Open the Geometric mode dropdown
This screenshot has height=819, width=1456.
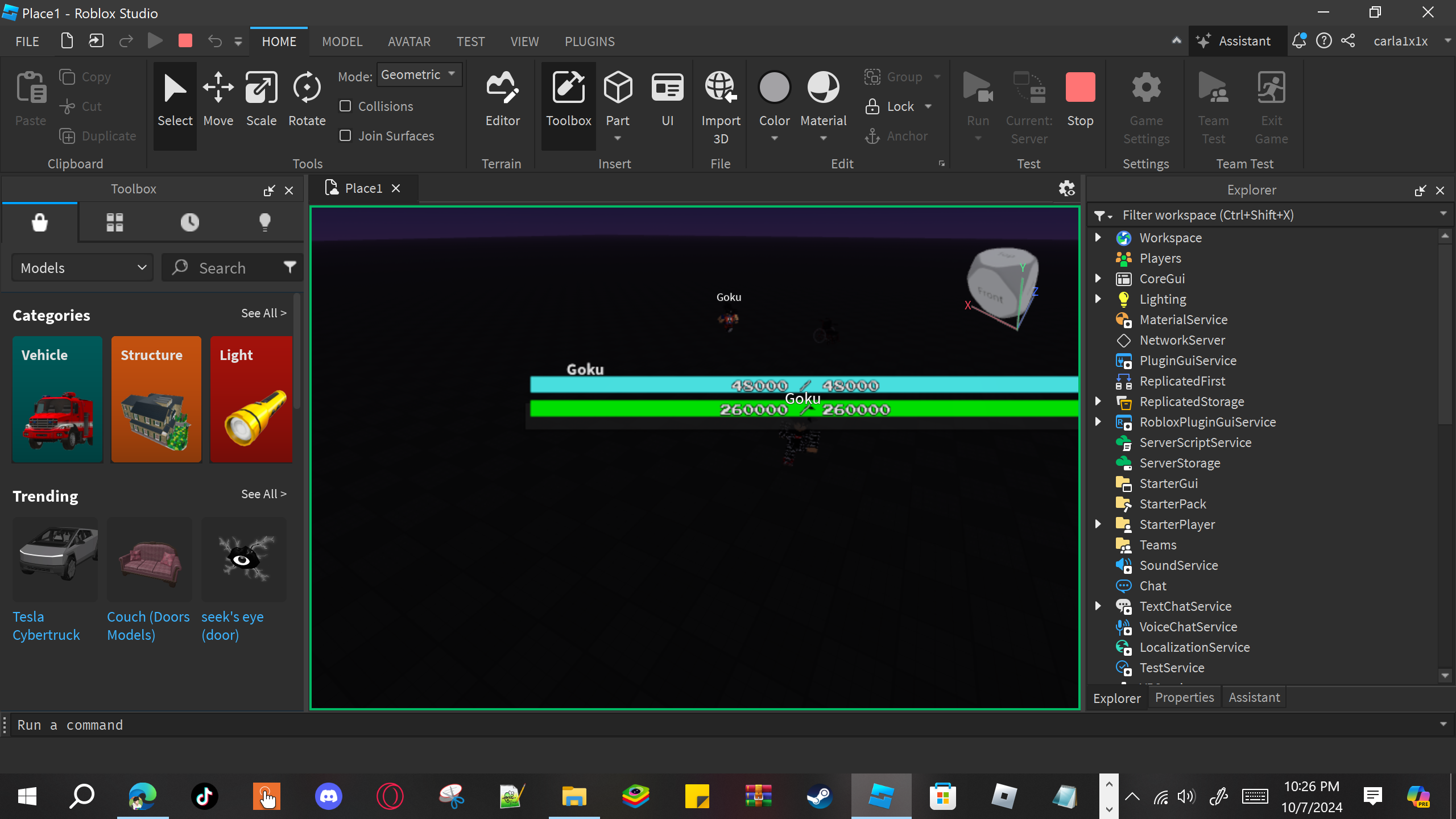point(419,75)
